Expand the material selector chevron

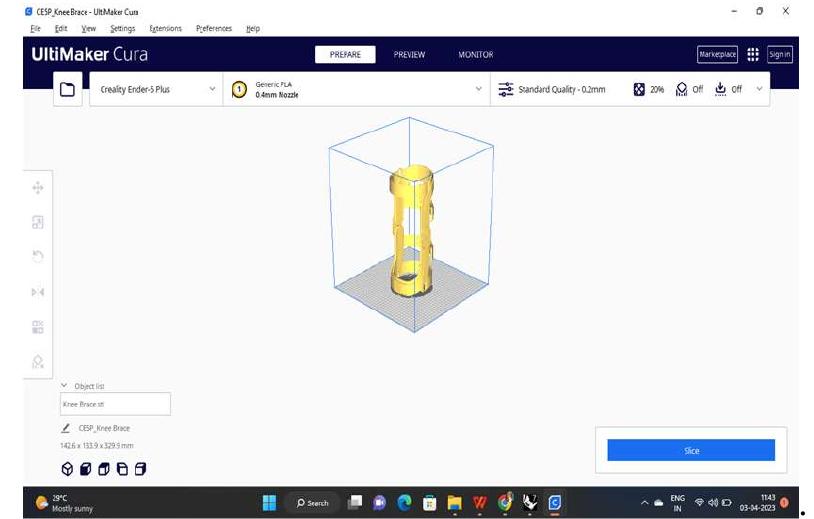click(x=479, y=89)
